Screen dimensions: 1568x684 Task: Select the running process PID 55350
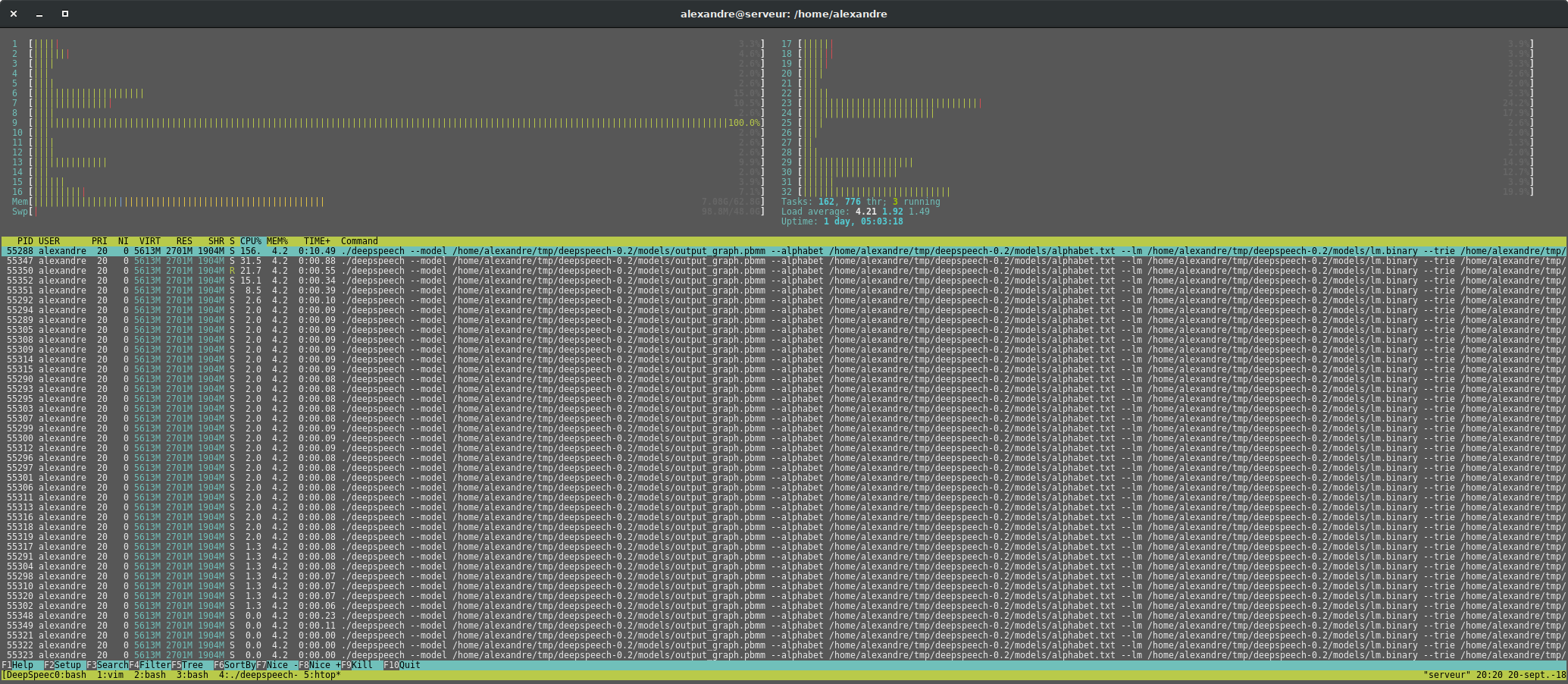(784, 271)
